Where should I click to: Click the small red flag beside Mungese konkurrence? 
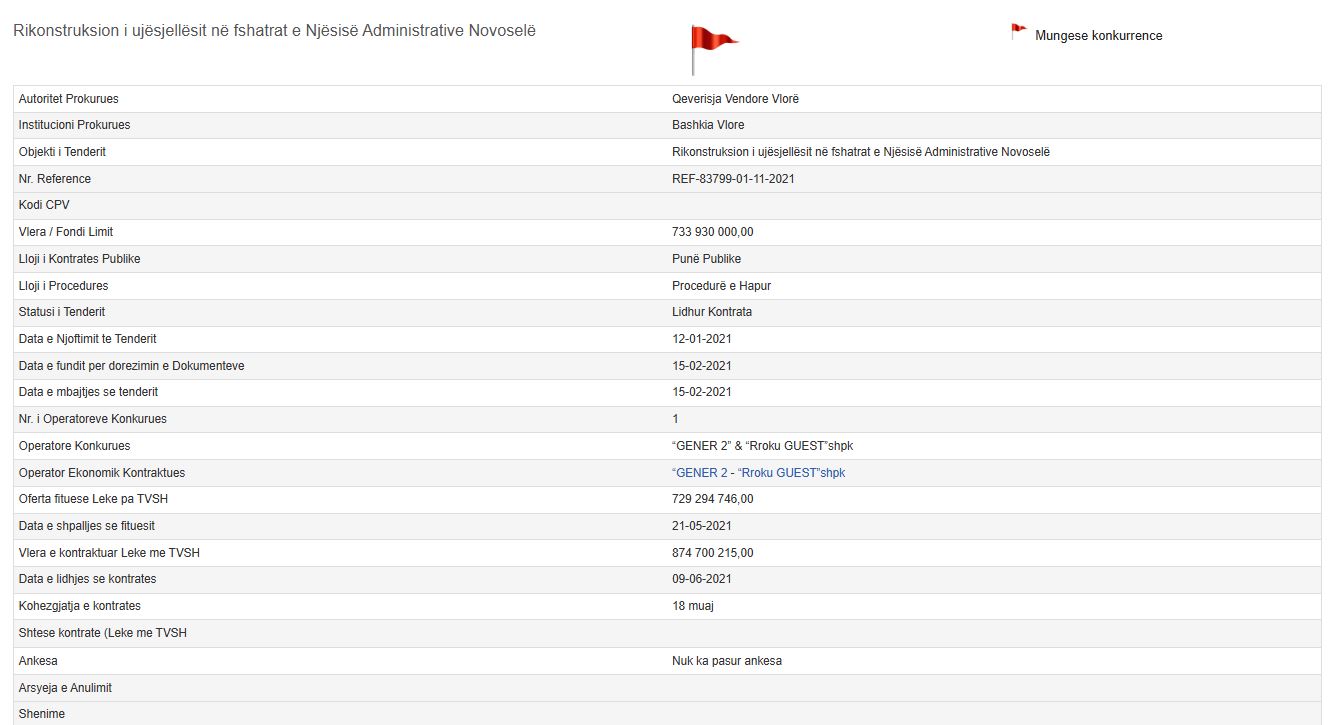(1018, 32)
